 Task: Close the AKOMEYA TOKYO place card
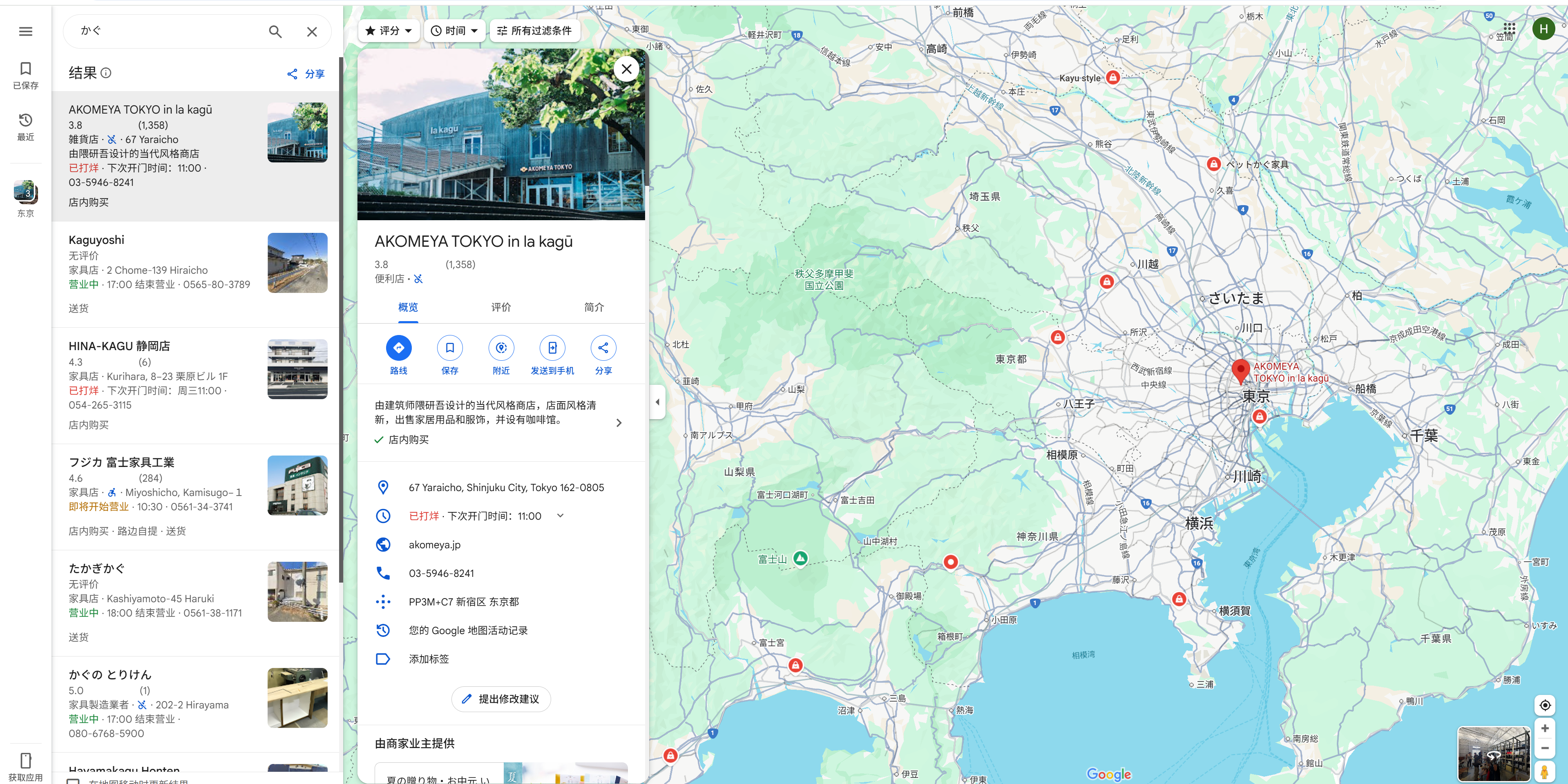pos(626,69)
